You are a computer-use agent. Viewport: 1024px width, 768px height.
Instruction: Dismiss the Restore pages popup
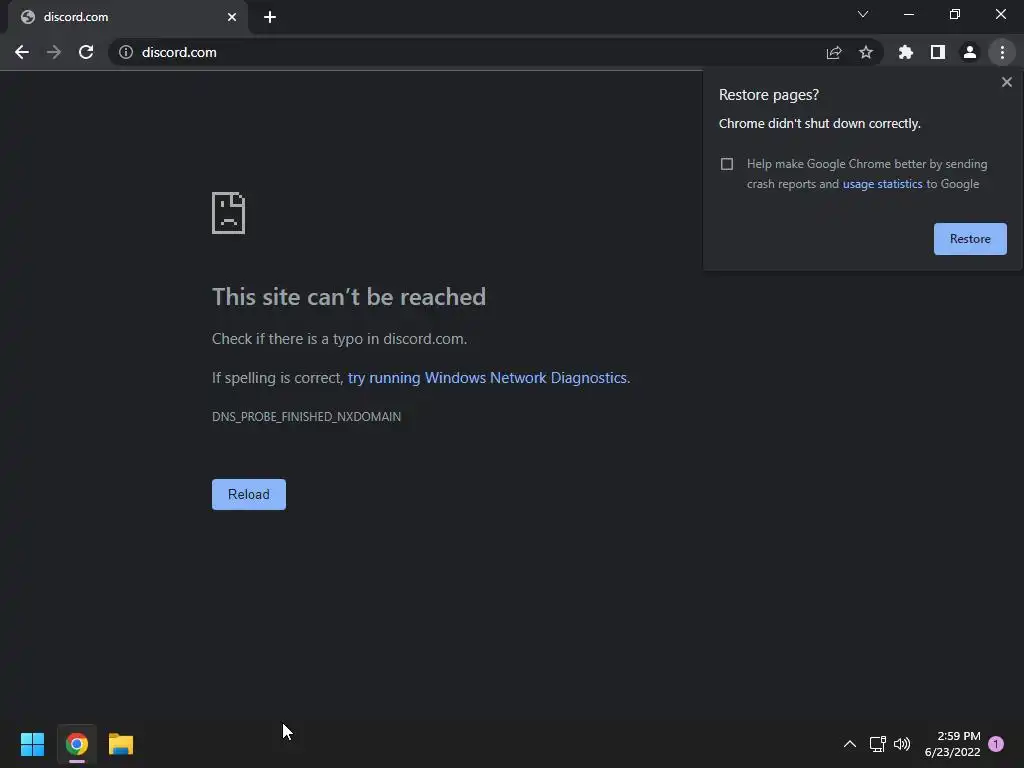pyautogui.click(x=1007, y=82)
